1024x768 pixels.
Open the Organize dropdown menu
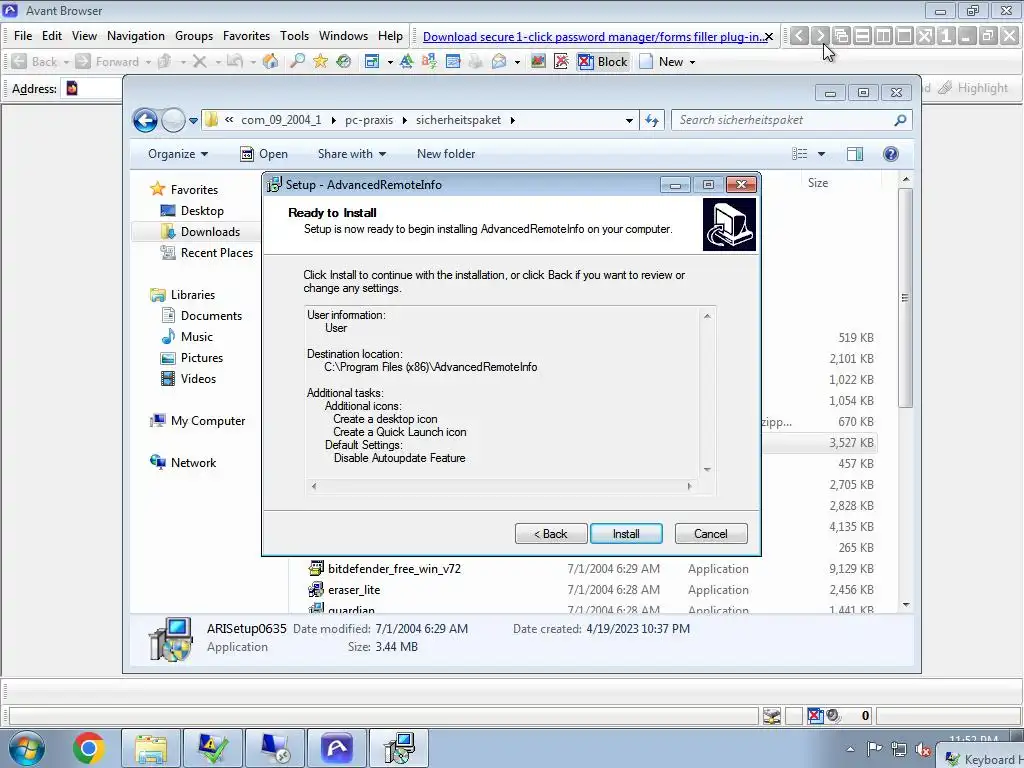[178, 154]
